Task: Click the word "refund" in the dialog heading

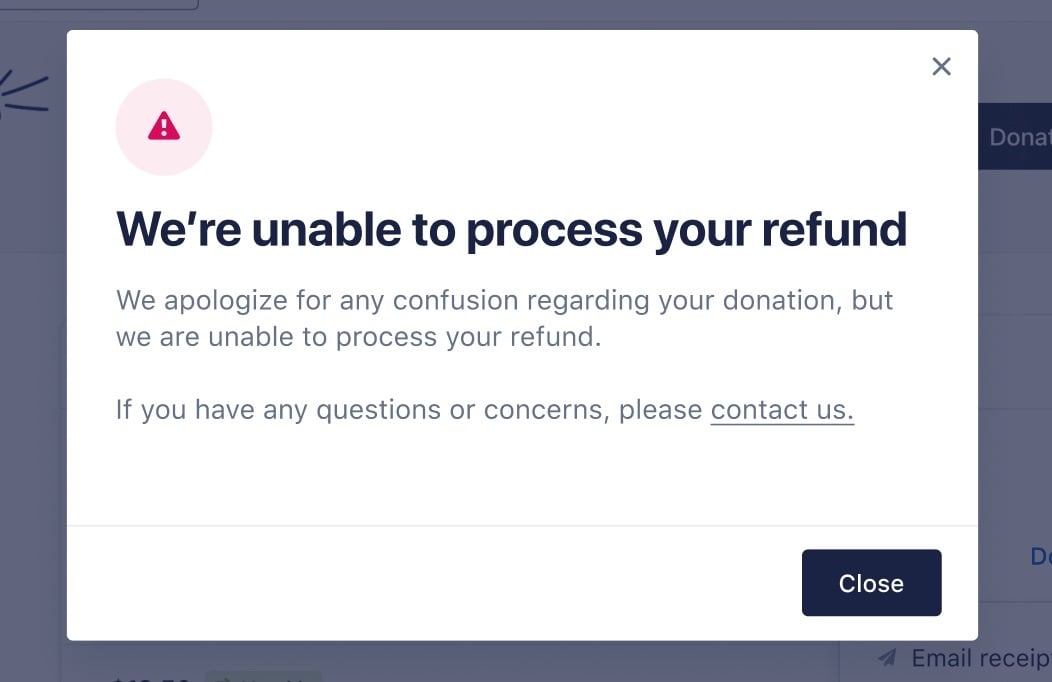Action: (834, 229)
